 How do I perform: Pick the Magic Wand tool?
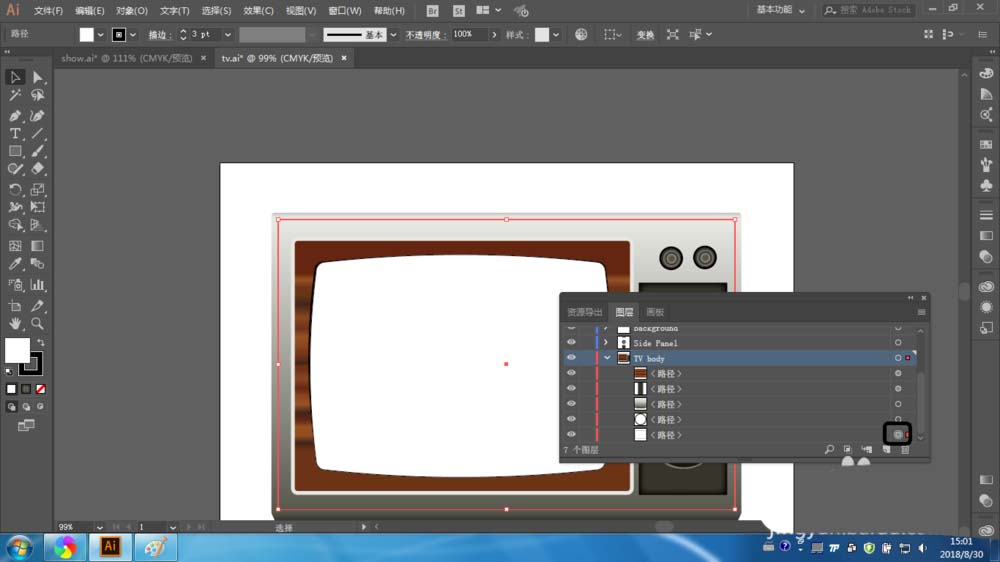coord(15,96)
